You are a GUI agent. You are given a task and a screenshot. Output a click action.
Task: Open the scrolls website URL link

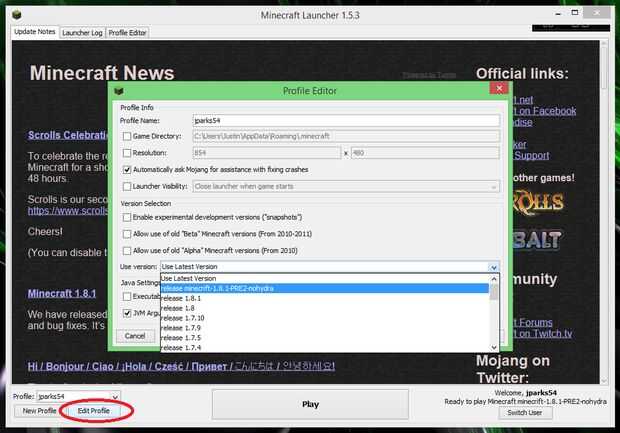pyautogui.click(x=68, y=211)
